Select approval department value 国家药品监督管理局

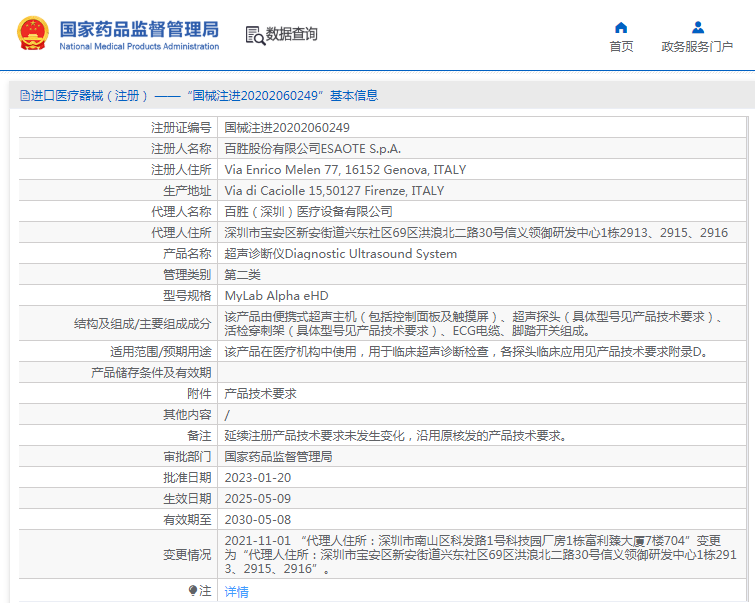(x=278, y=457)
